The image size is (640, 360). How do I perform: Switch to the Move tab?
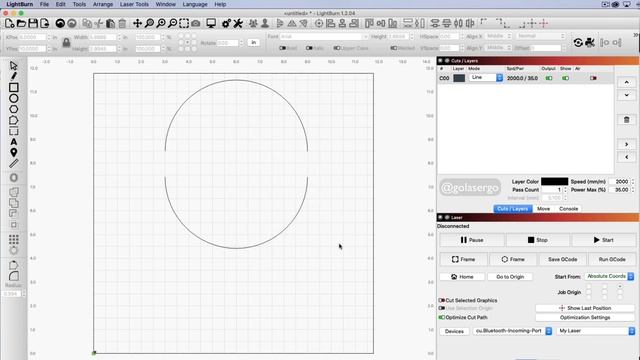click(x=543, y=209)
